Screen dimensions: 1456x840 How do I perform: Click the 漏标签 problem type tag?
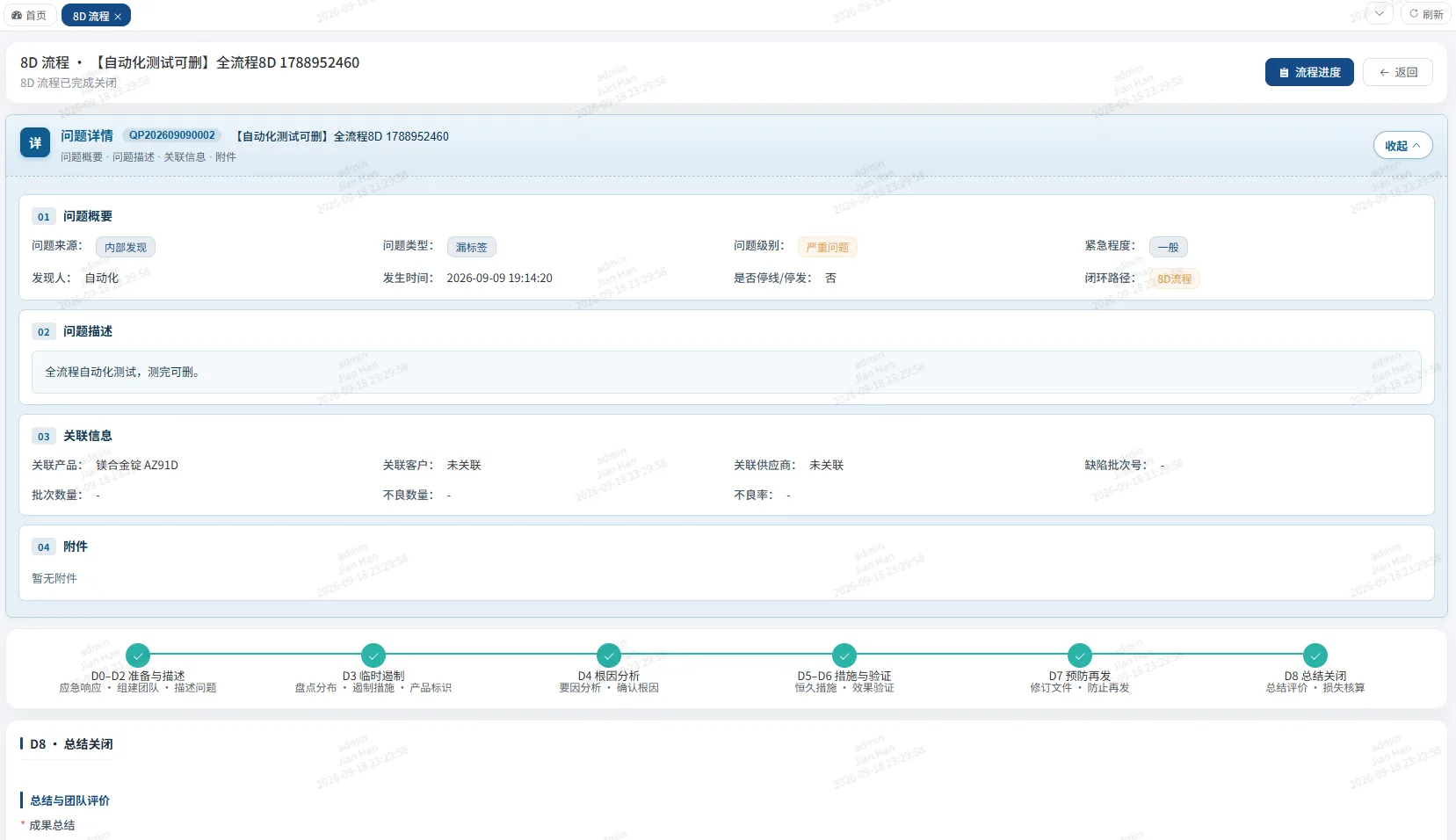pos(472,248)
